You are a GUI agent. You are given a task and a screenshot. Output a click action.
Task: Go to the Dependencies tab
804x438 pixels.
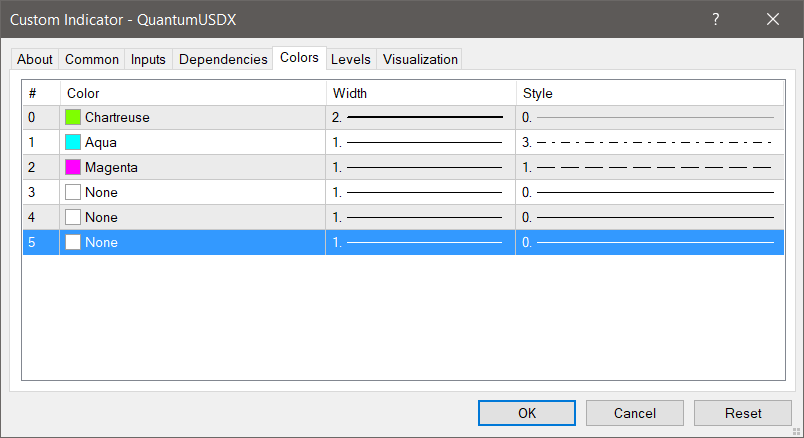pos(223,60)
